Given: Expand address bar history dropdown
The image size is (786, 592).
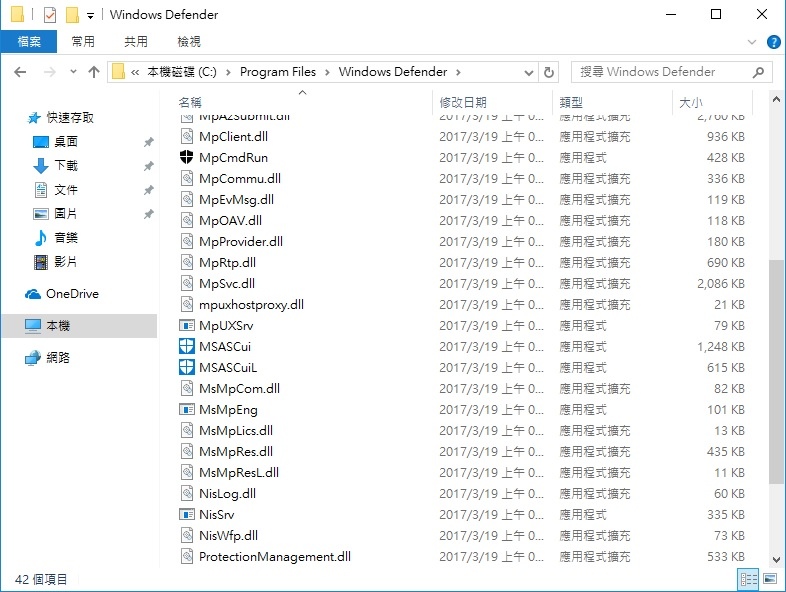Looking at the screenshot, I should pos(528,73).
